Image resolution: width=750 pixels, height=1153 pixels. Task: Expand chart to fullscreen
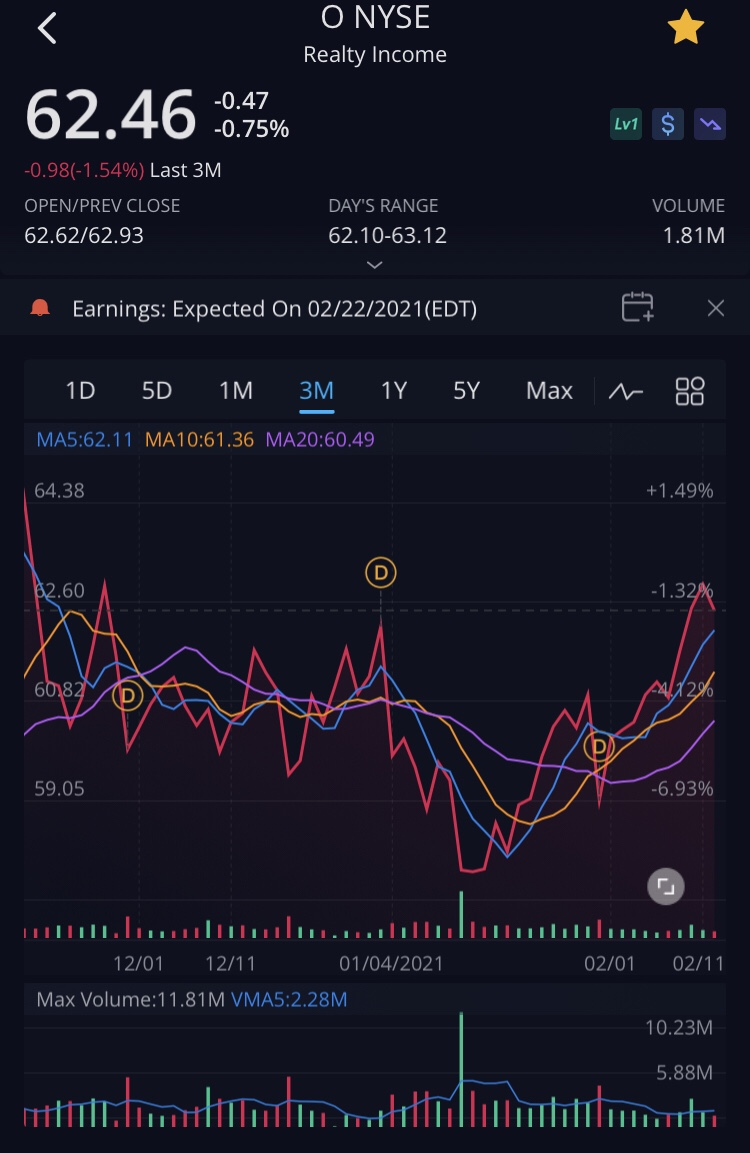coord(665,886)
